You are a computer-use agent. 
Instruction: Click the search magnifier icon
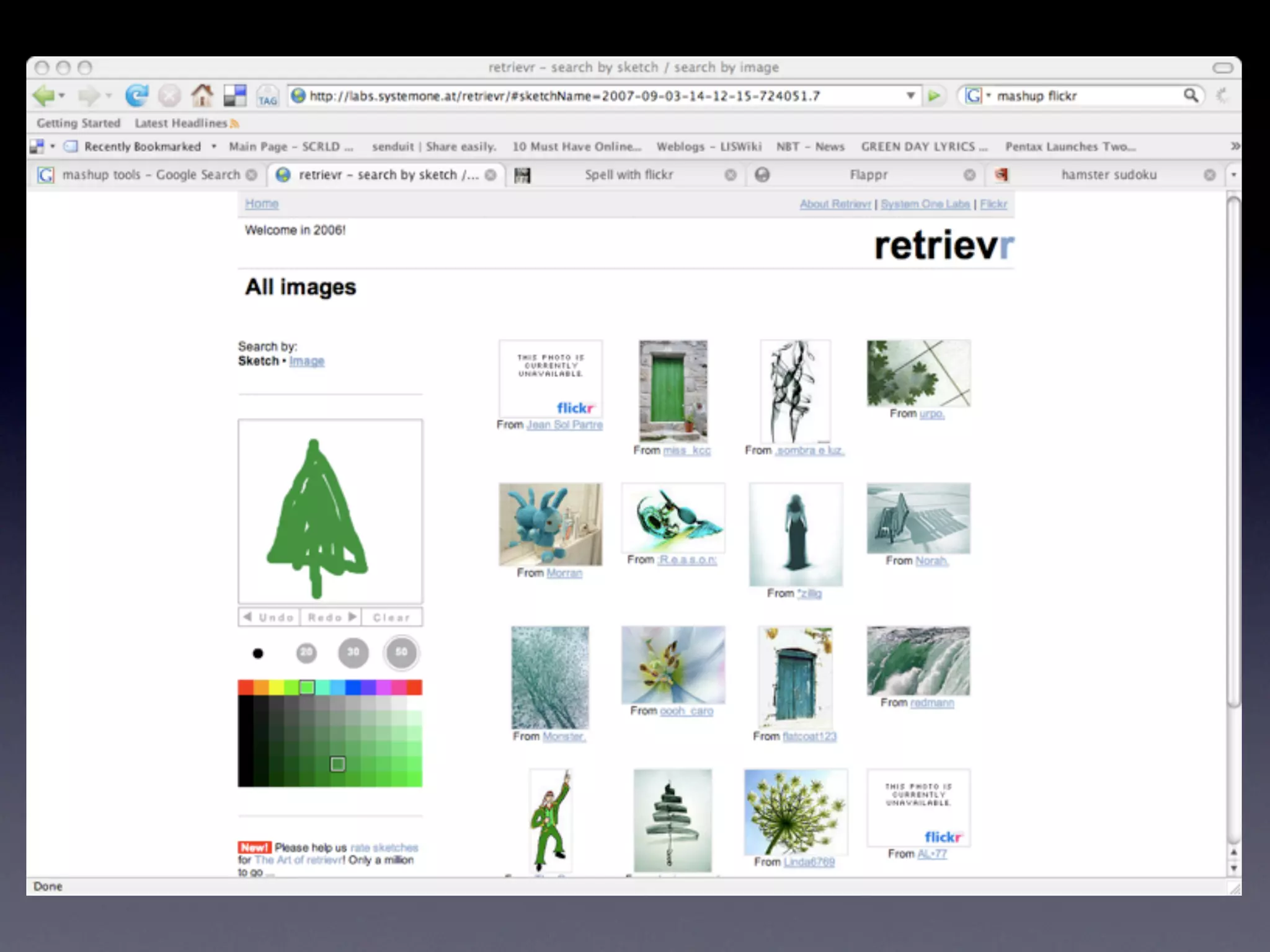click(x=1191, y=95)
